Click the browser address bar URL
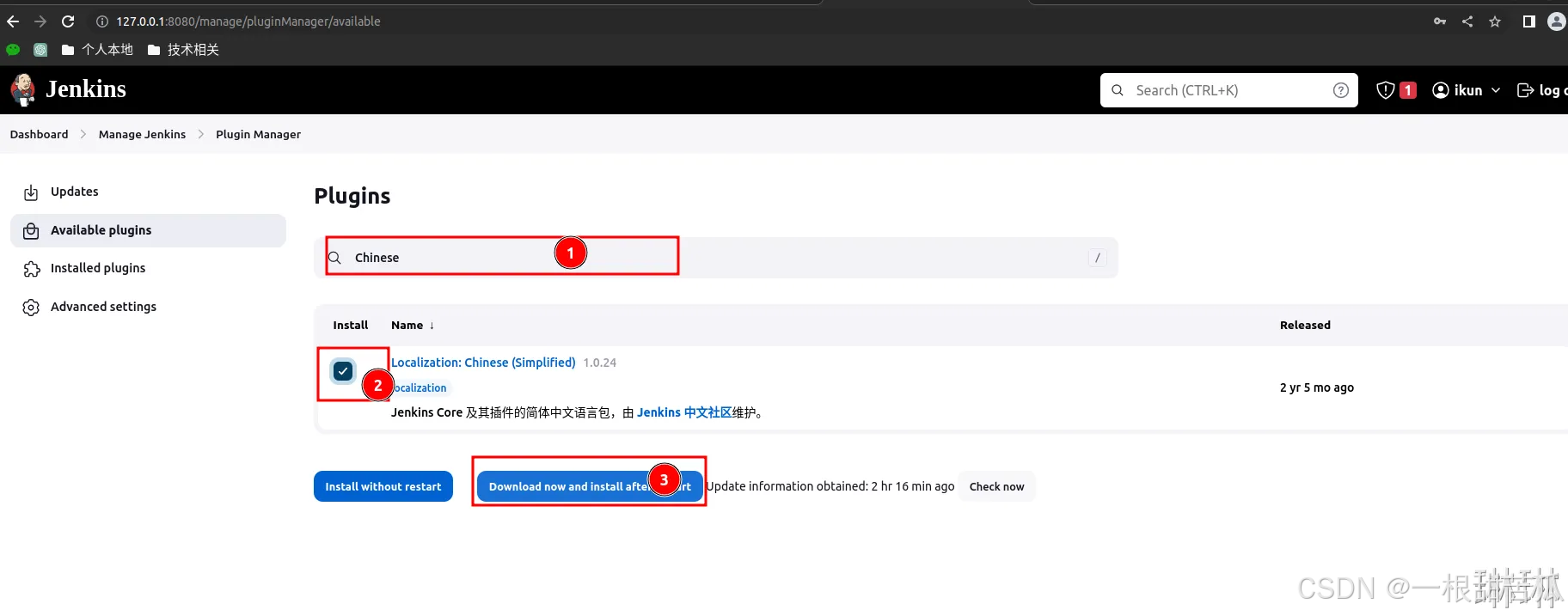 click(x=248, y=21)
